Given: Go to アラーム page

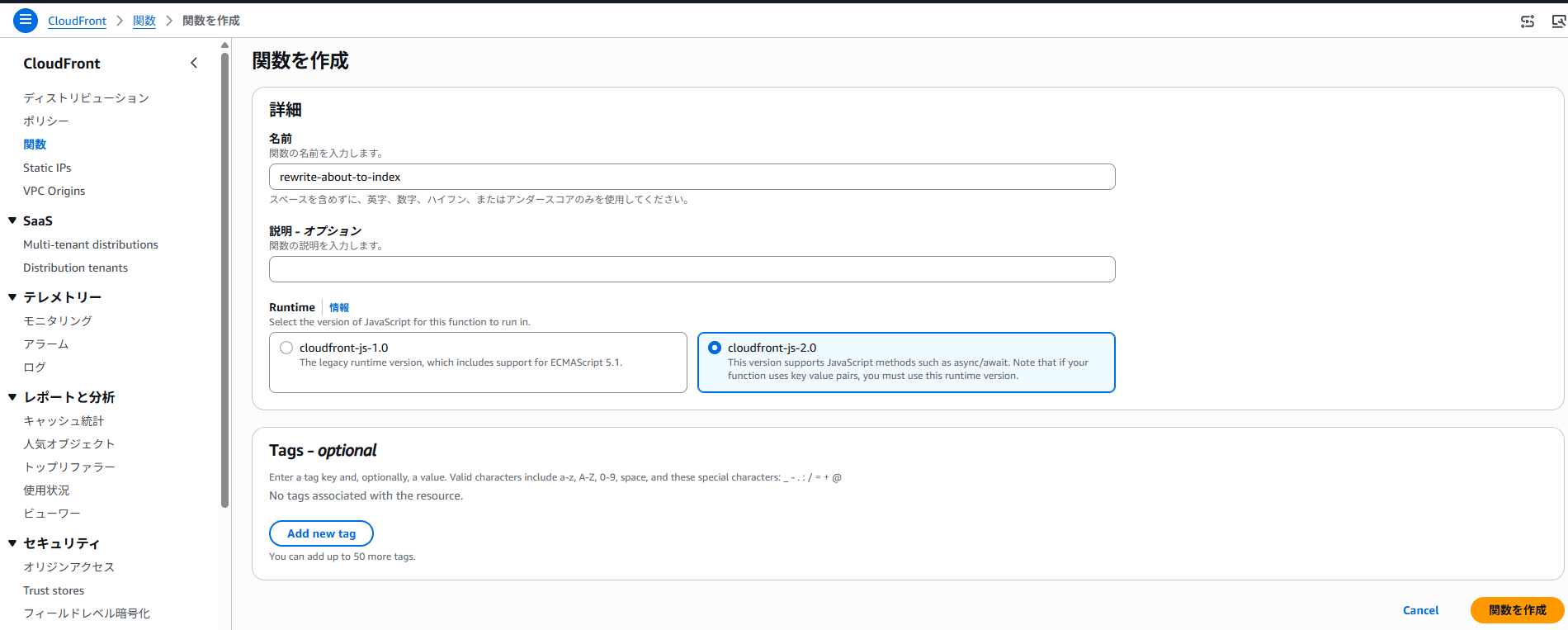Looking at the screenshot, I should [46, 343].
